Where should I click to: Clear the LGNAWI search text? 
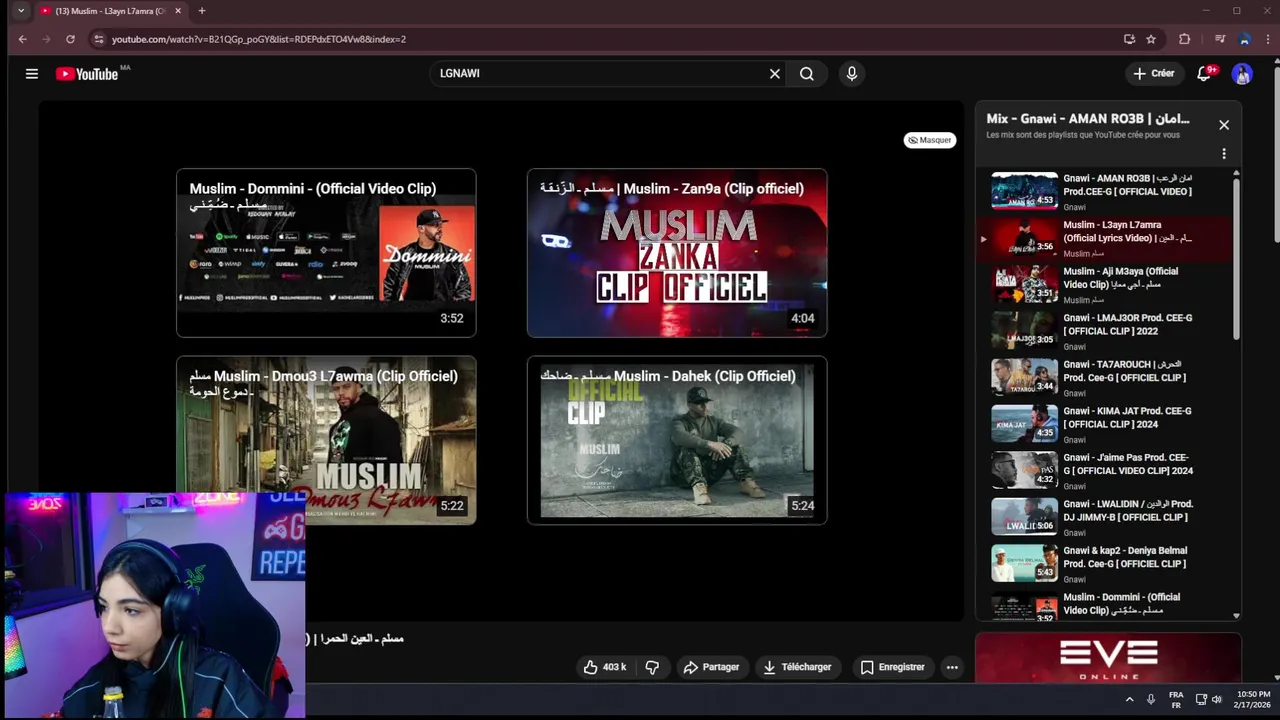[774, 73]
